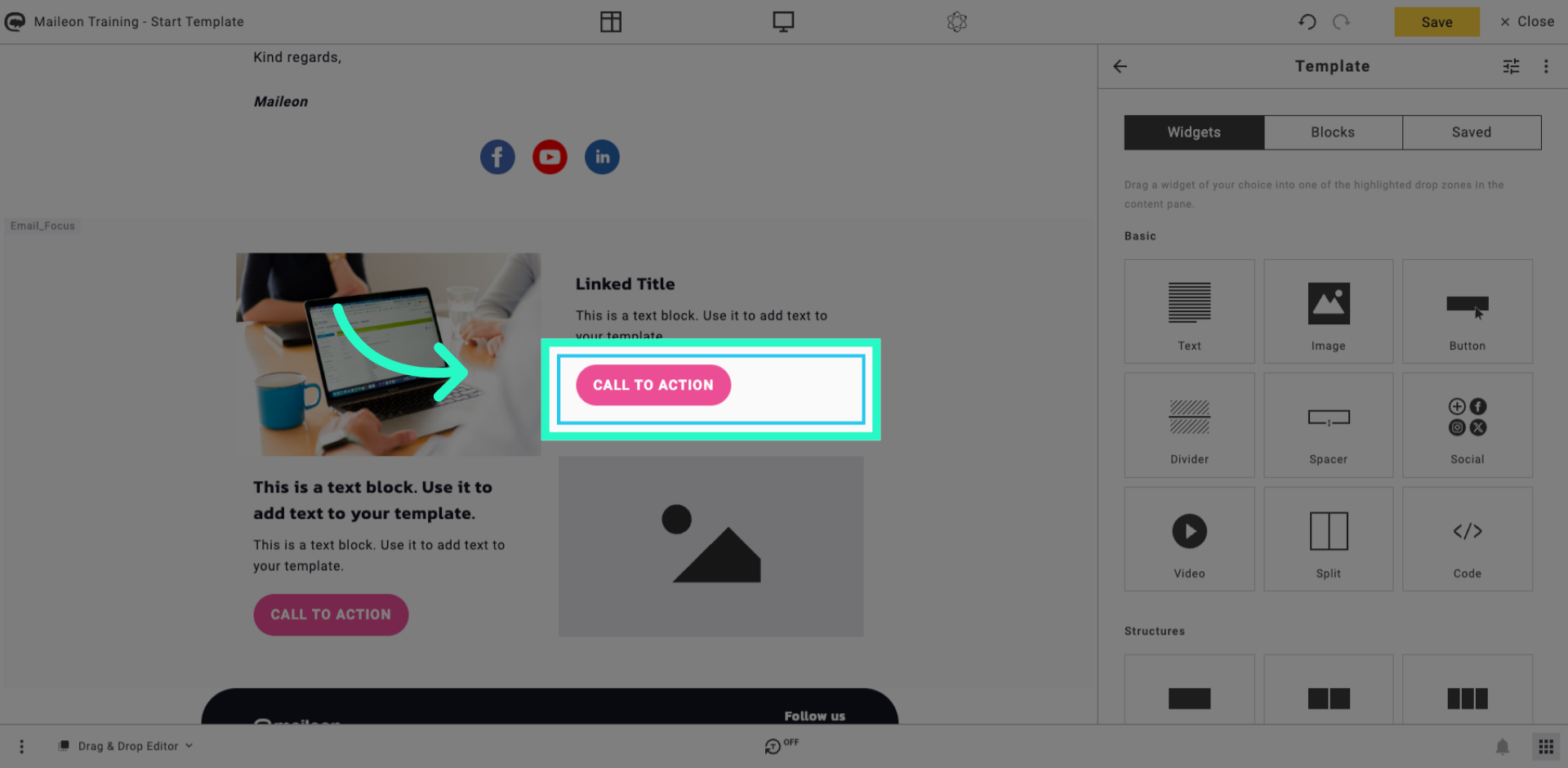Select the Social widget
Image resolution: width=1568 pixels, height=768 pixels.
pyautogui.click(x=1467, y=425)
